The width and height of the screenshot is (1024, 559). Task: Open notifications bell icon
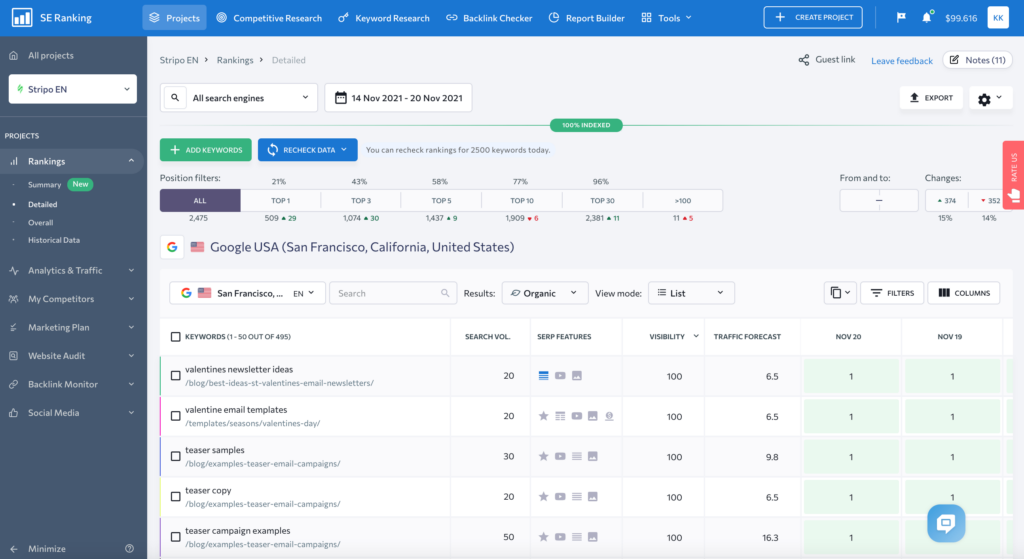927,18
